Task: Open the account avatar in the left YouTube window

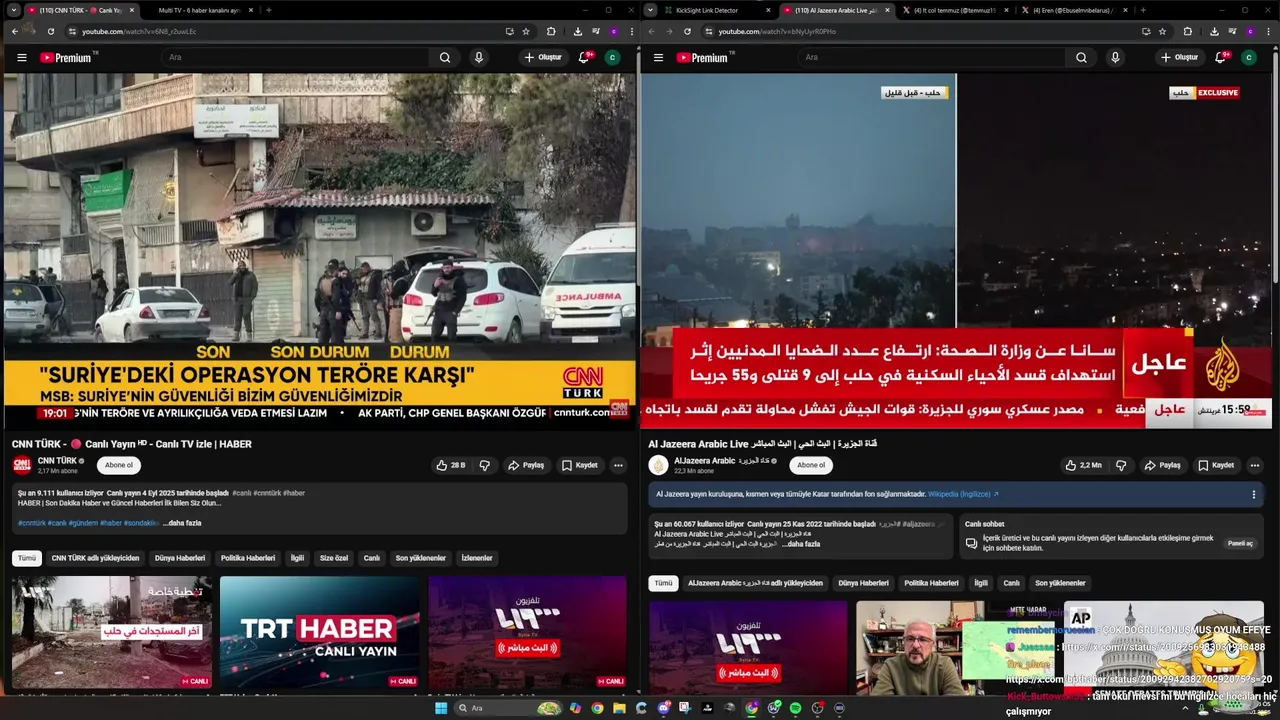Action: [612, 58]
